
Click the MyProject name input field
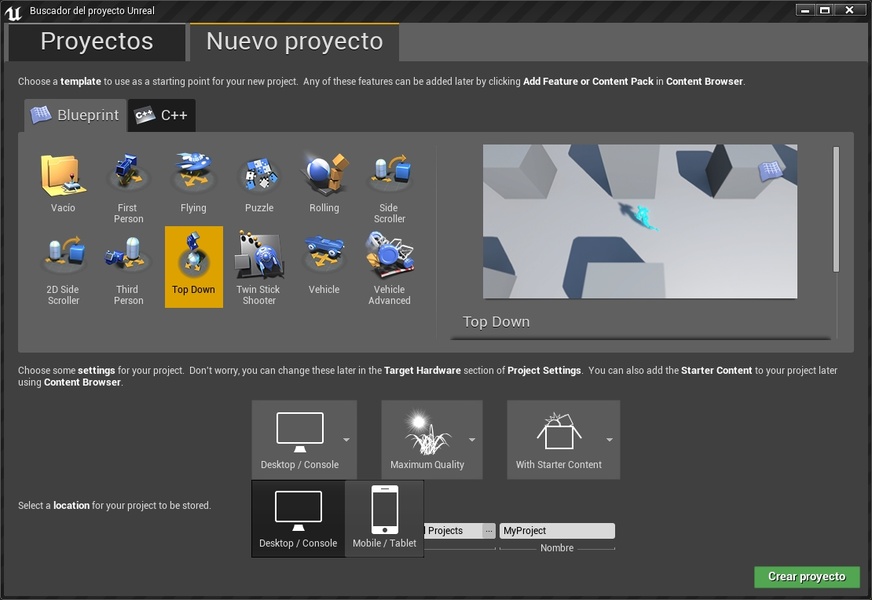(556, 531)
